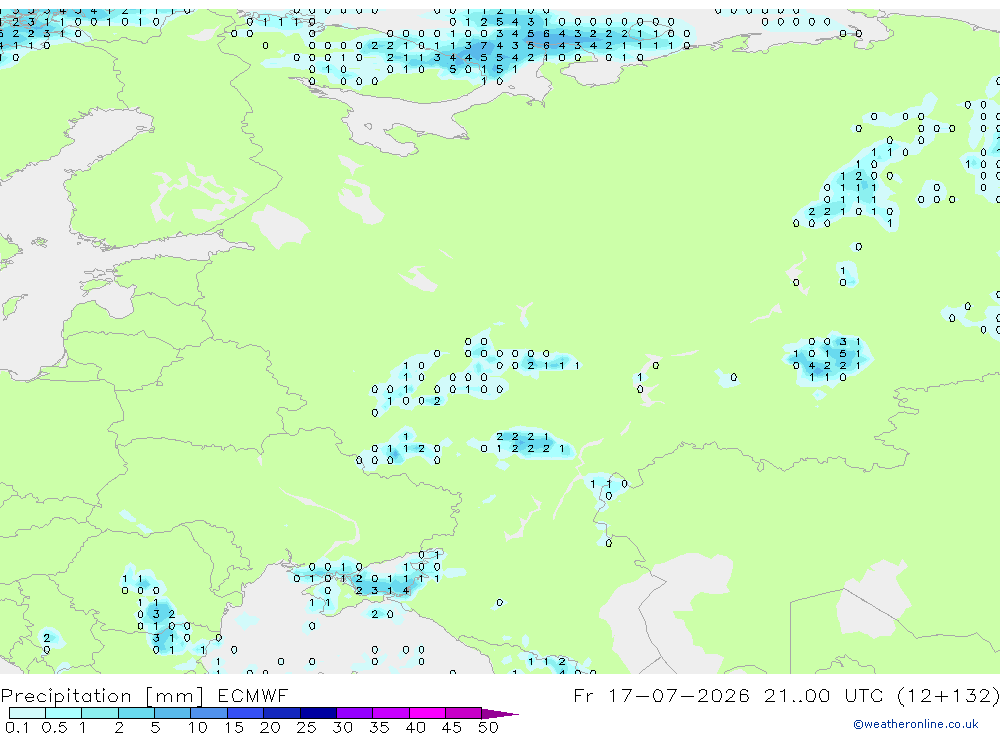Click the legend label "35"
The image size is (1000, 733).
(x=379, y=727)
